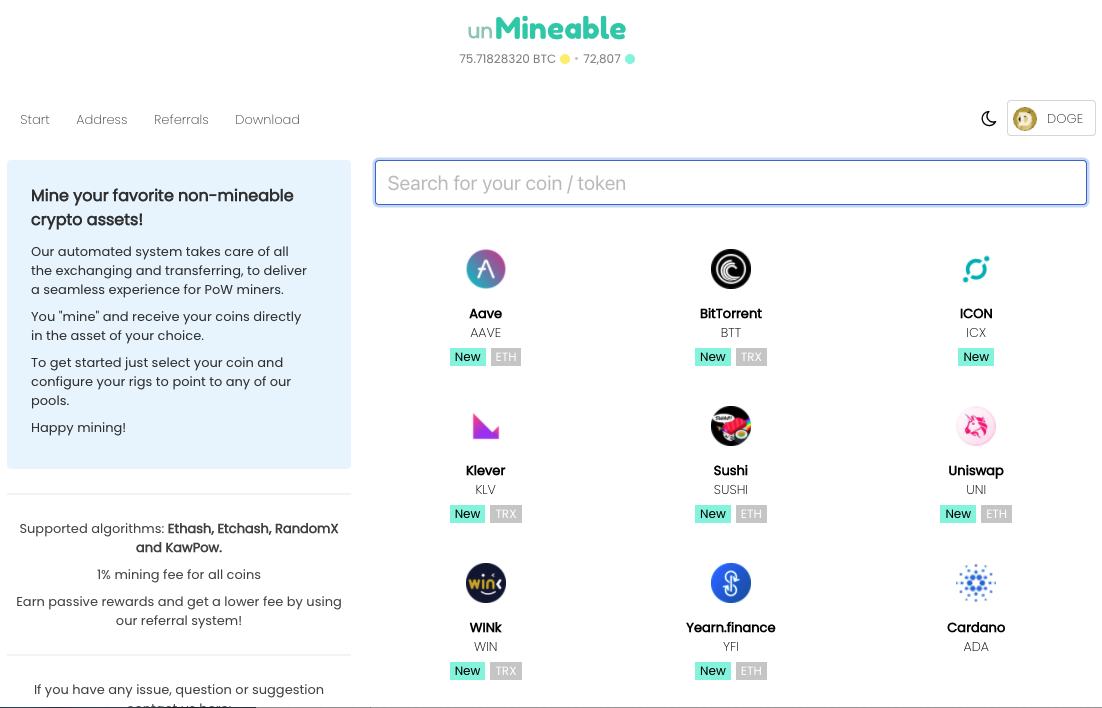Toggle dark mode with moon icon
This screenshot has height=708, width=1102.
(988, 119)
